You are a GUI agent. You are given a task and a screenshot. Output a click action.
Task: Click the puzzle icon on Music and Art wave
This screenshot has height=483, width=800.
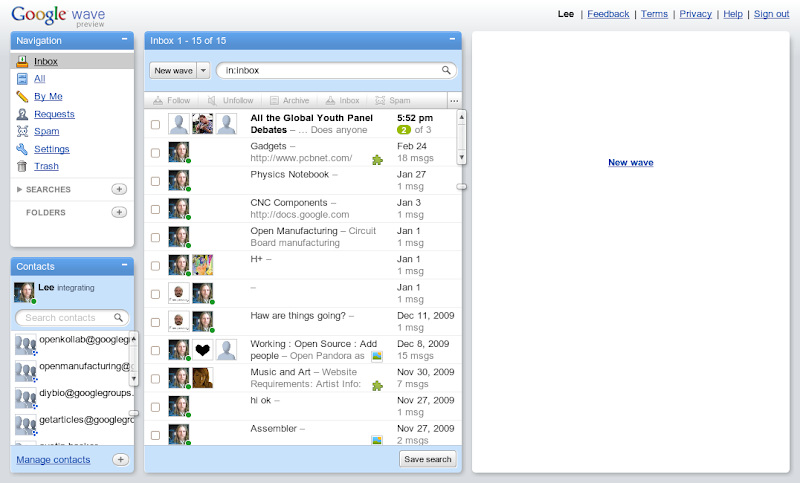[377, 386]
